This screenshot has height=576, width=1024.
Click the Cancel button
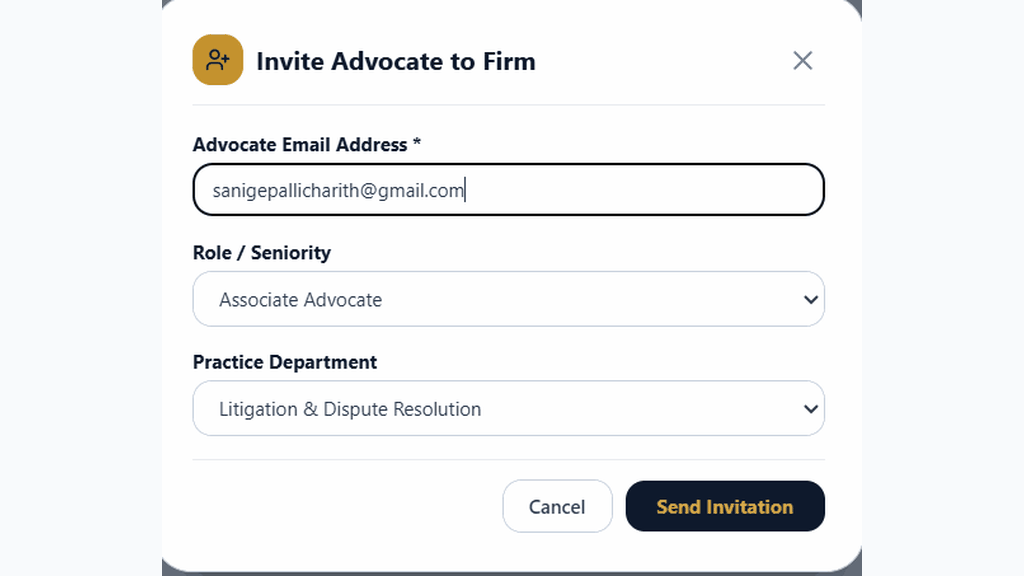(557, 506)
